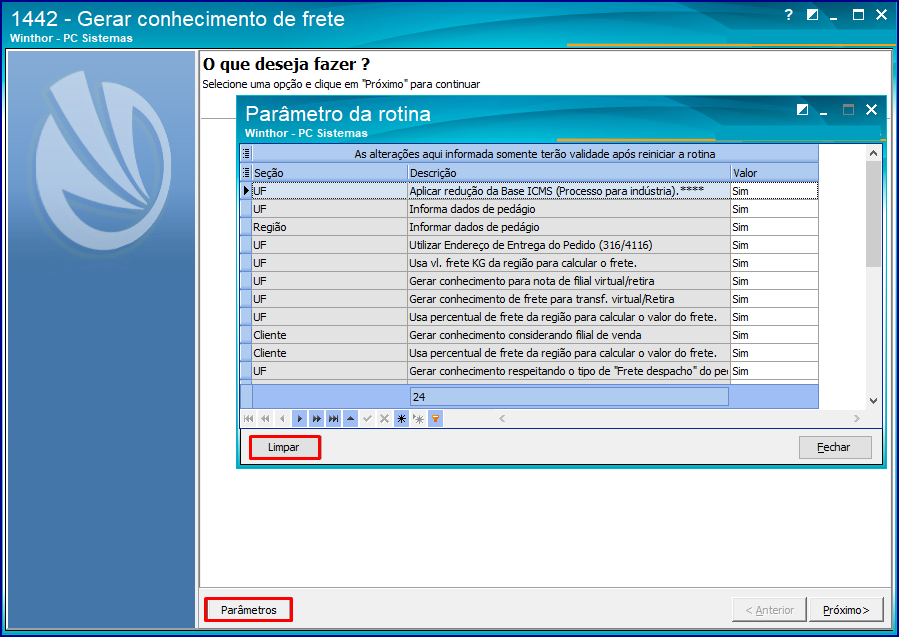Open grid options icon left of Seção header

tap(246, 173)
